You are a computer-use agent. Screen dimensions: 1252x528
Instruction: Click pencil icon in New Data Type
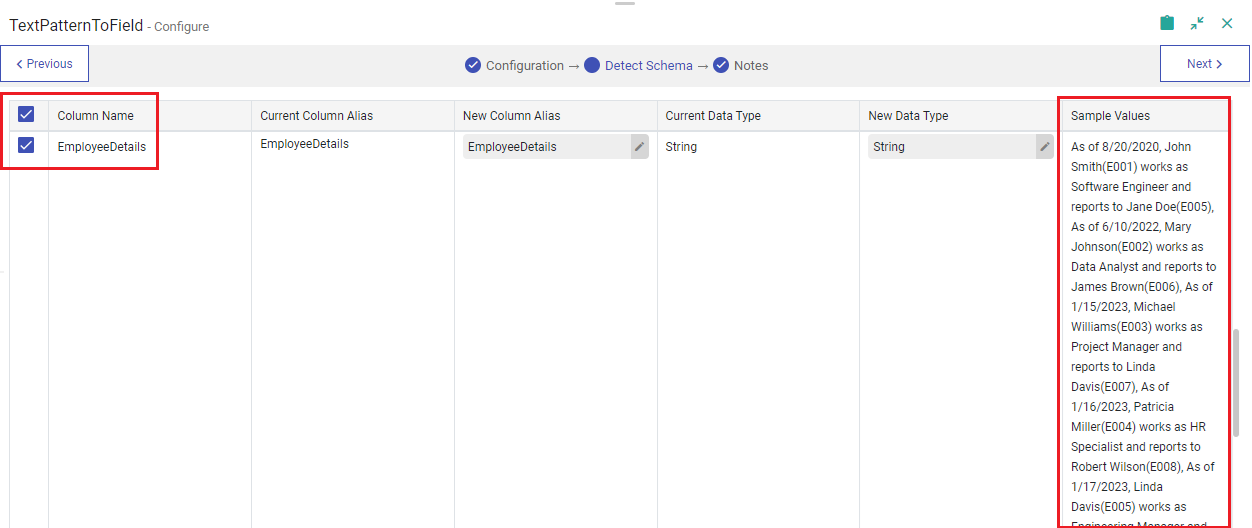1045,147
